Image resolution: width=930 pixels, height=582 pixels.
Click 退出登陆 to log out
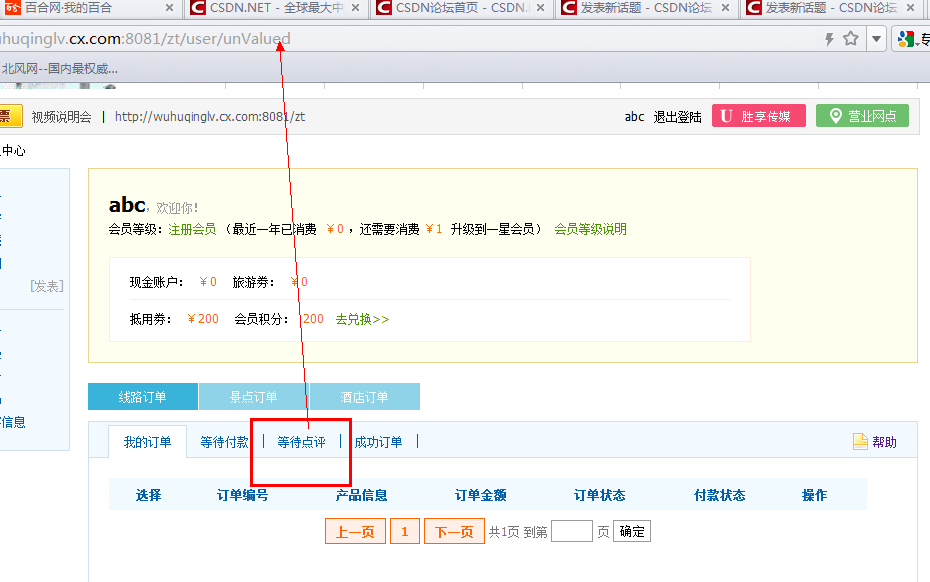677,117
